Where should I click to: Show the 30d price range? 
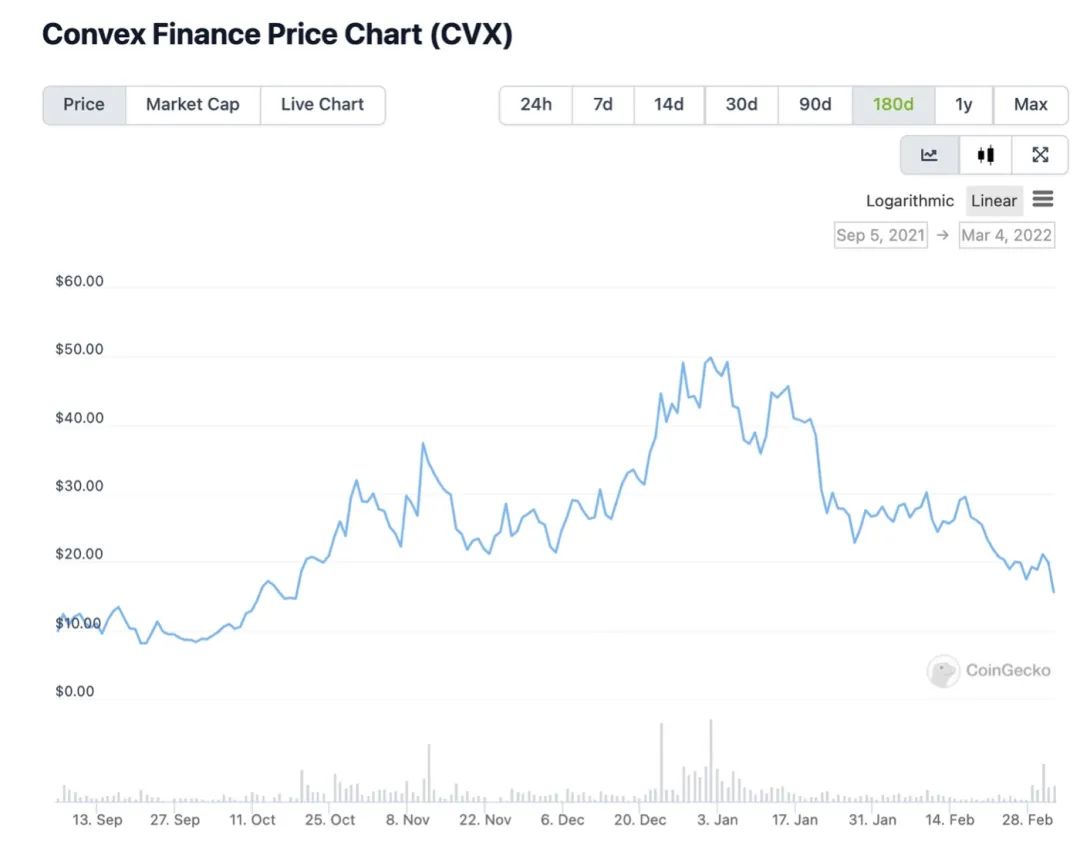tap(741, 105)
